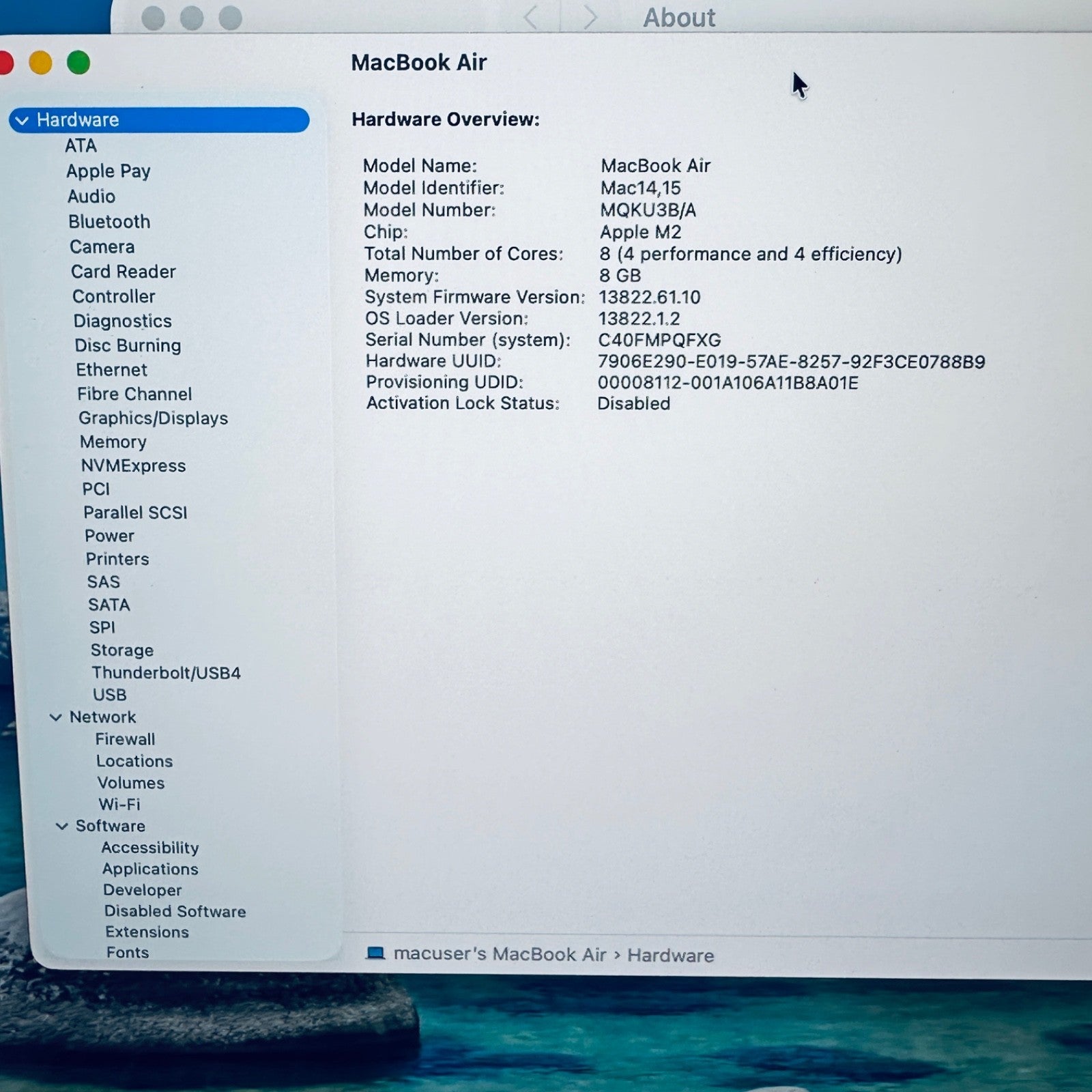Select Volumes under Network
This screenshot has width=1092, height=1092.
(131, 783)
